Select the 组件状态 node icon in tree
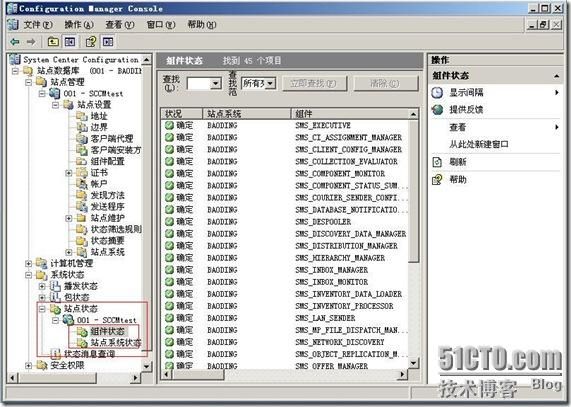The height and width of the screenshot is (407, 571). coord(82,331)
